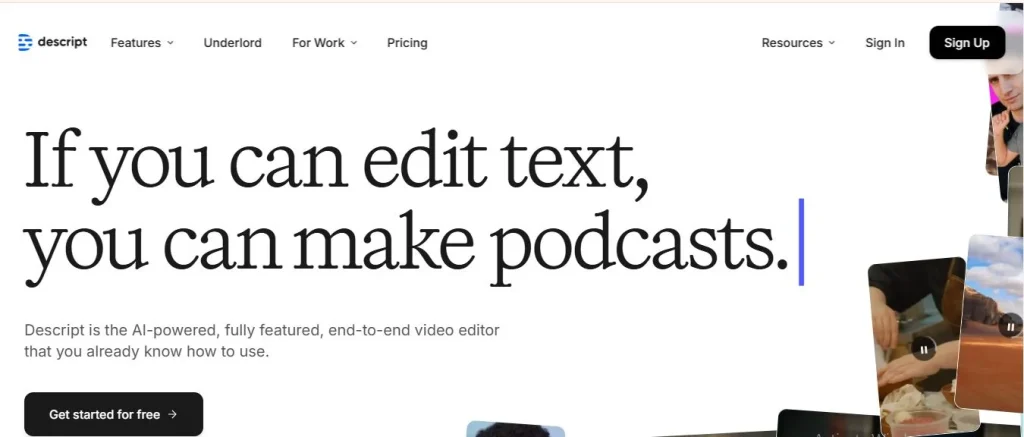
Task: Pause the desert landscape video clip
Action: 1010,327
